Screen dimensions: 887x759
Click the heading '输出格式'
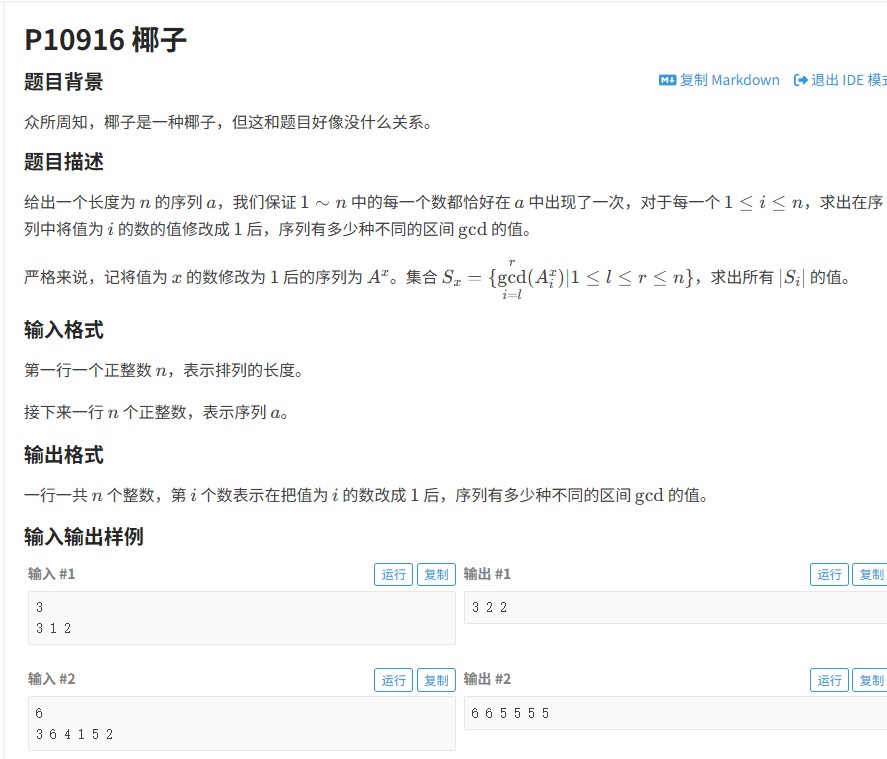click(63, 455)
